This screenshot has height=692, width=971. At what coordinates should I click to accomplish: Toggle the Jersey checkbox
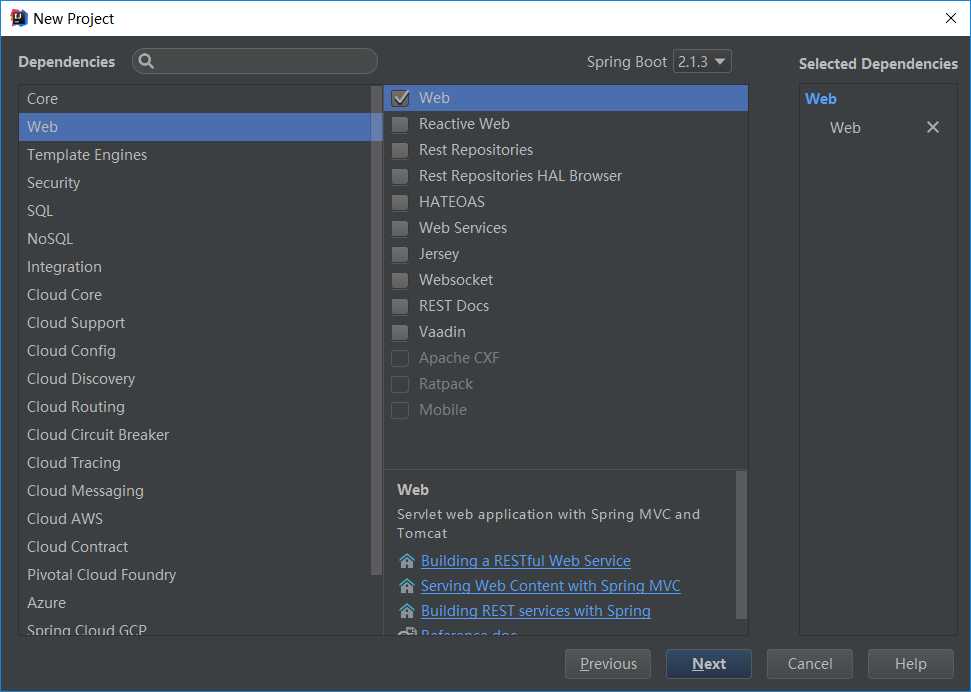tap(401, 254)
